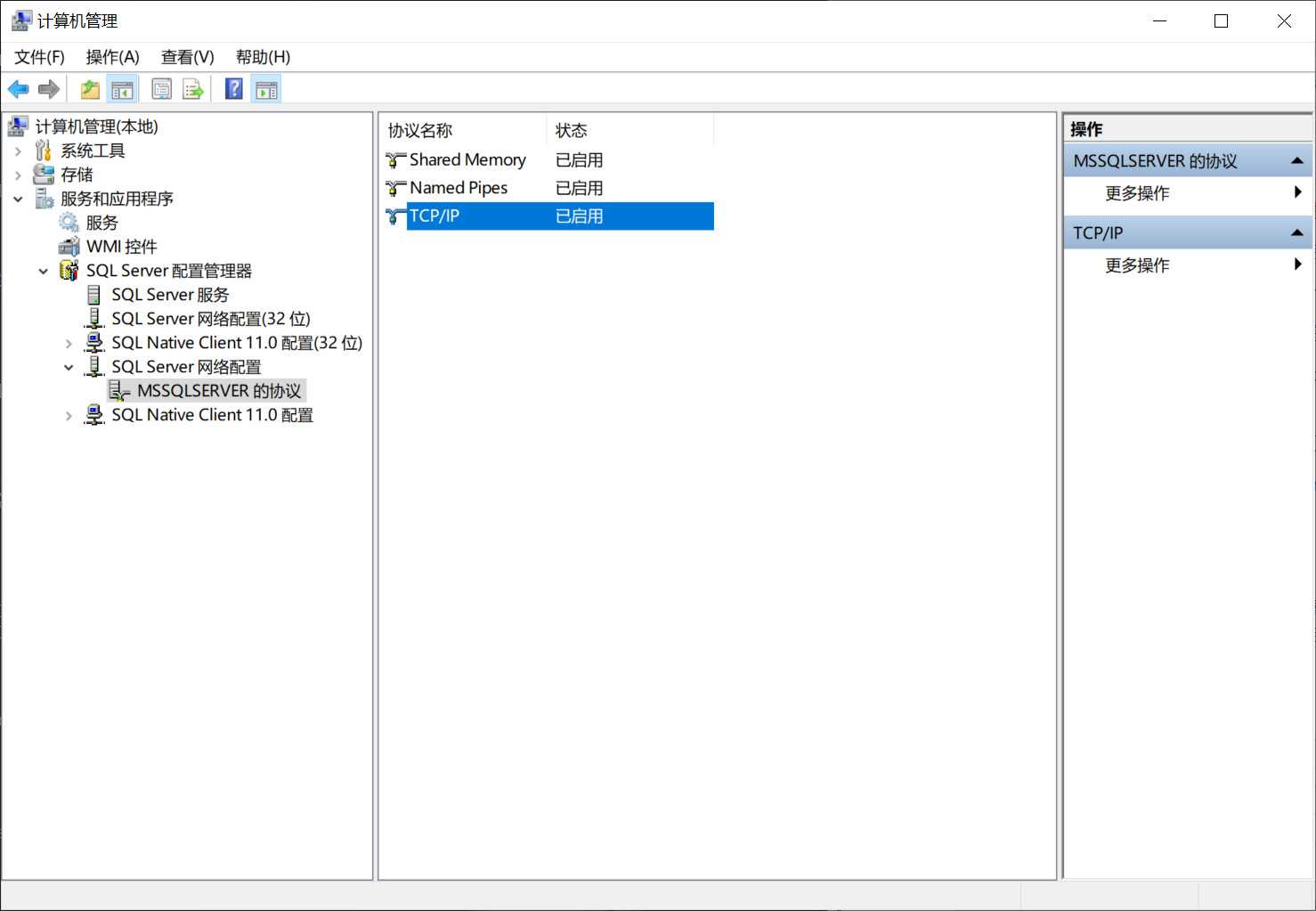Maximize the 计算机管理 window
This screenshot has height=911, width=1316.
click(x=1222, y=21)
